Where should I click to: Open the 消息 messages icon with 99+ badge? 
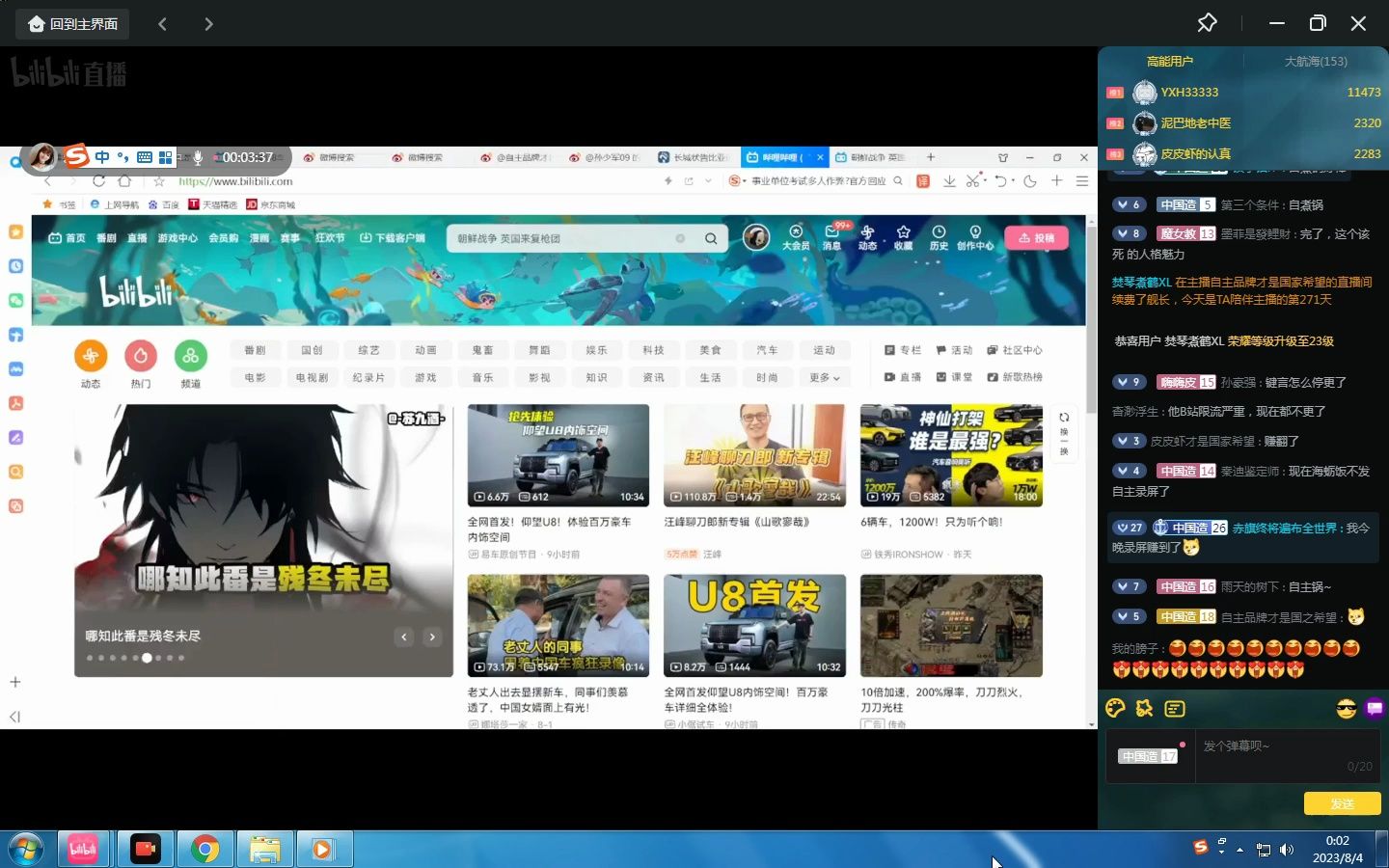(x=831, y=237)
